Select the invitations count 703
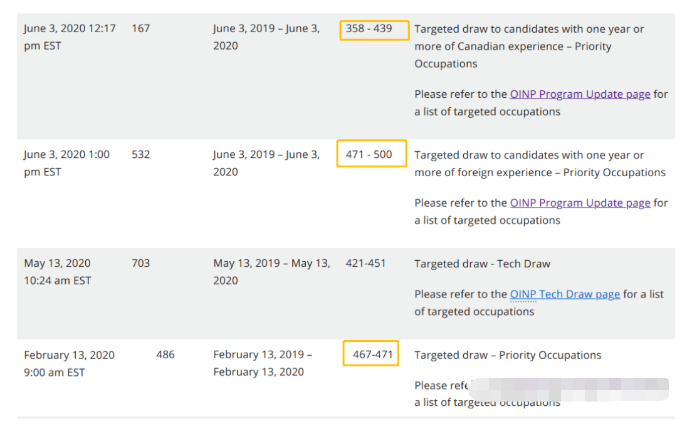The width and height of the screenshot is (683, 425). point(141,264)
